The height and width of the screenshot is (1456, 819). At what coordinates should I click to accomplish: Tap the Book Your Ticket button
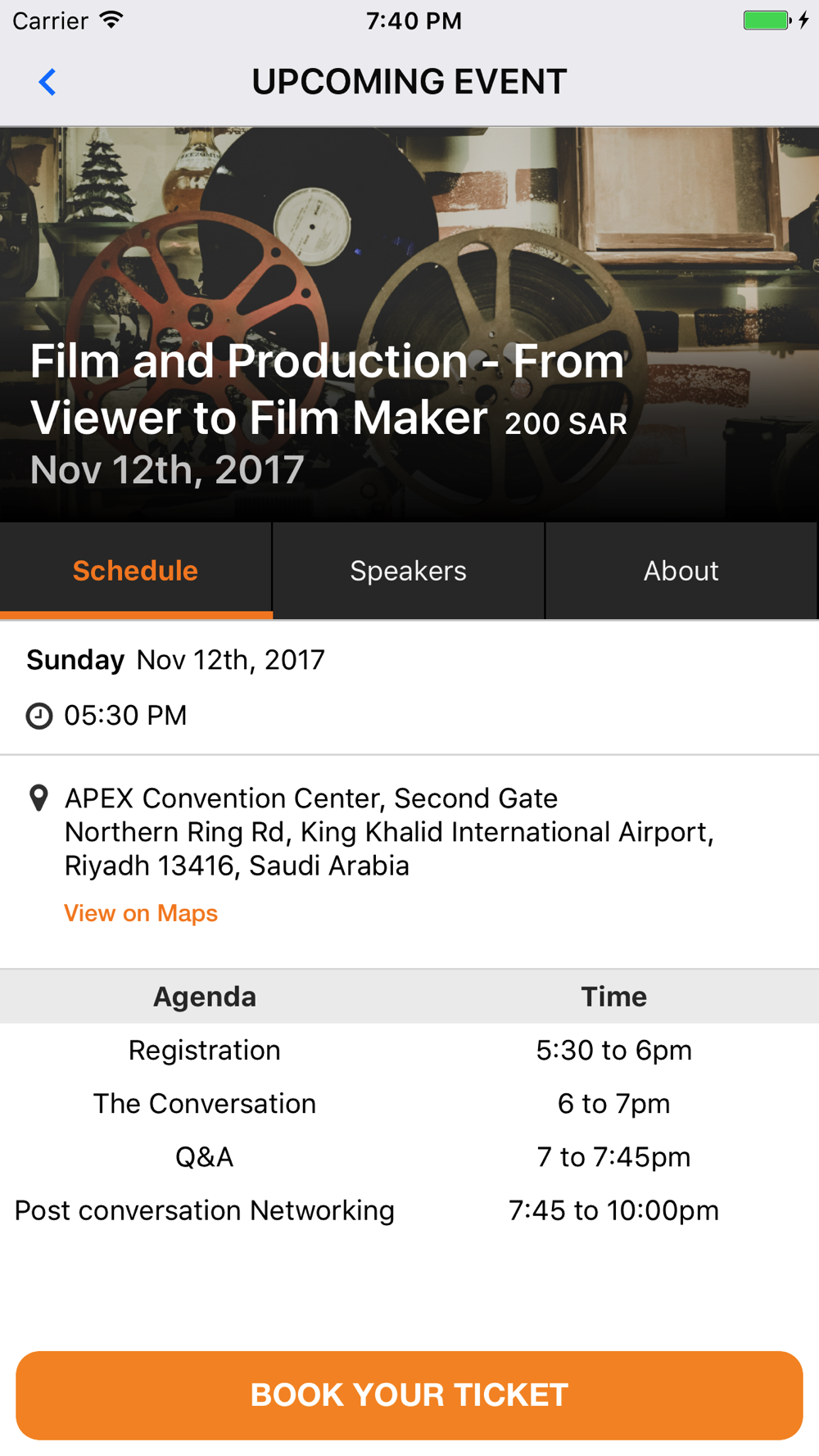click(409, 1395)
